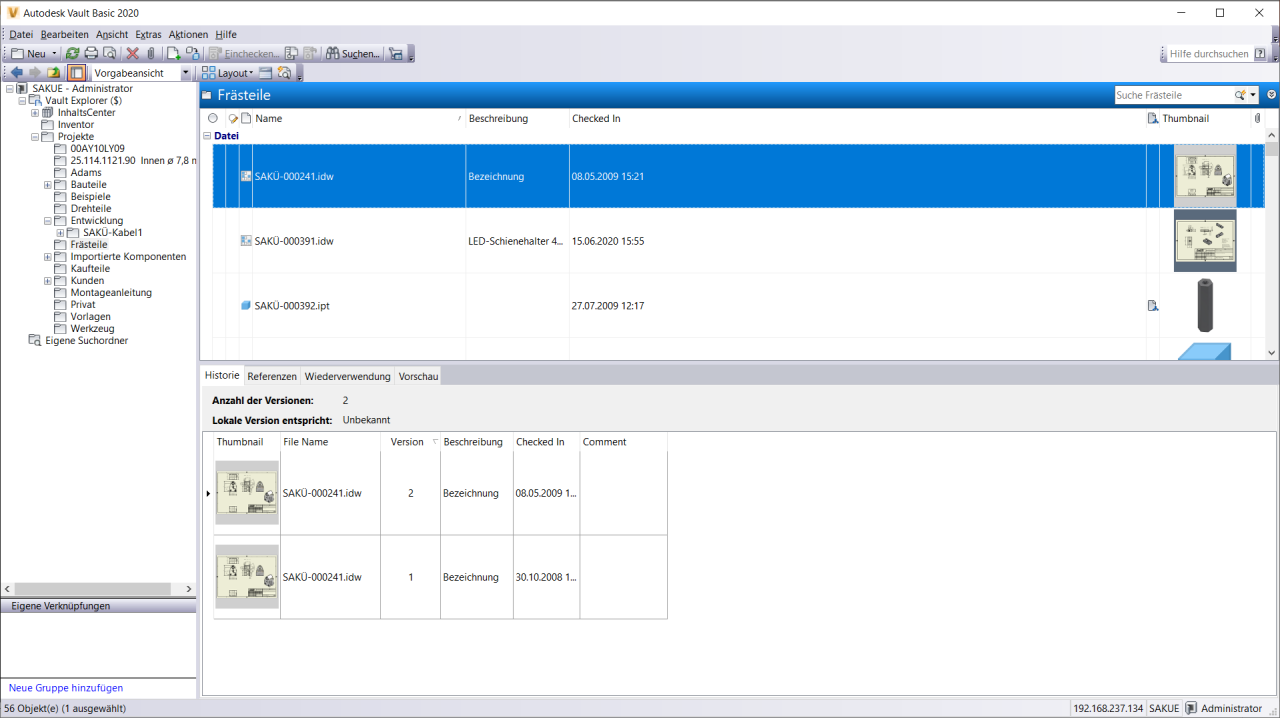The height and width of the screenshot is (718, 1280).
Task: Expand the Importierte Komponenten folder node
Action: (x=48, y=257)
